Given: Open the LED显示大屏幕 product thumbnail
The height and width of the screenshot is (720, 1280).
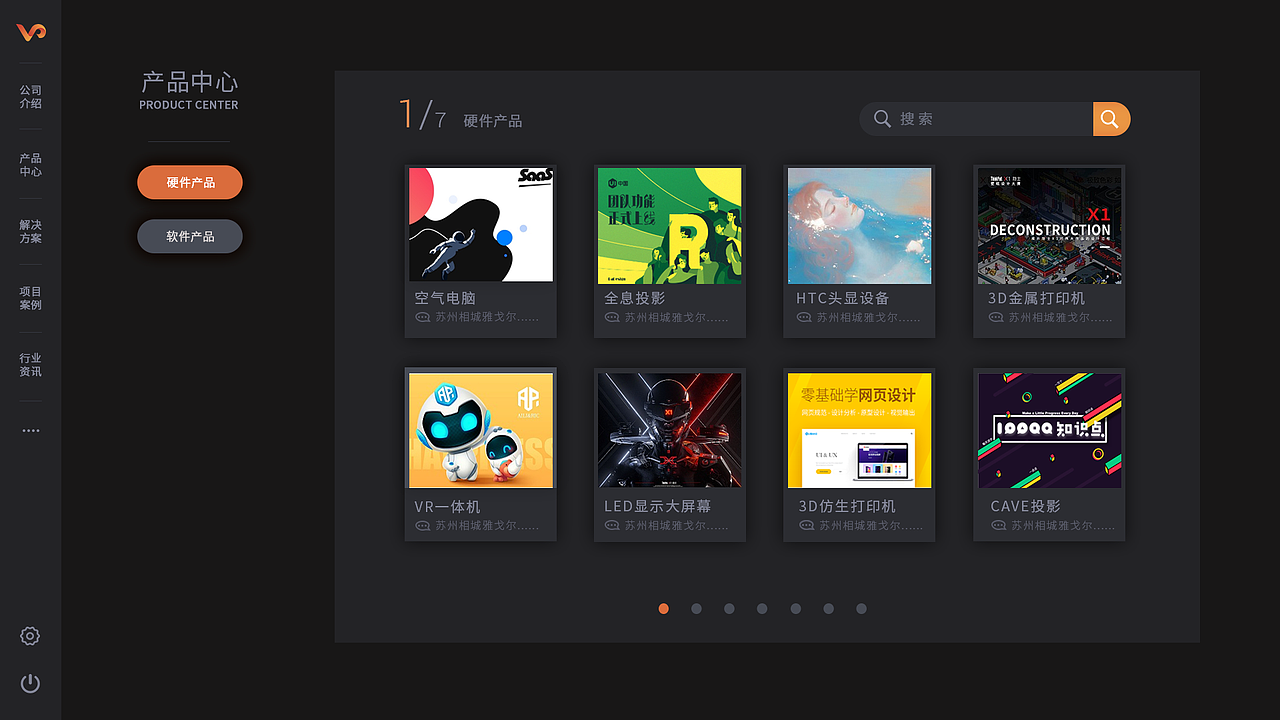Looking at the screenshot, I should [670, 431].
